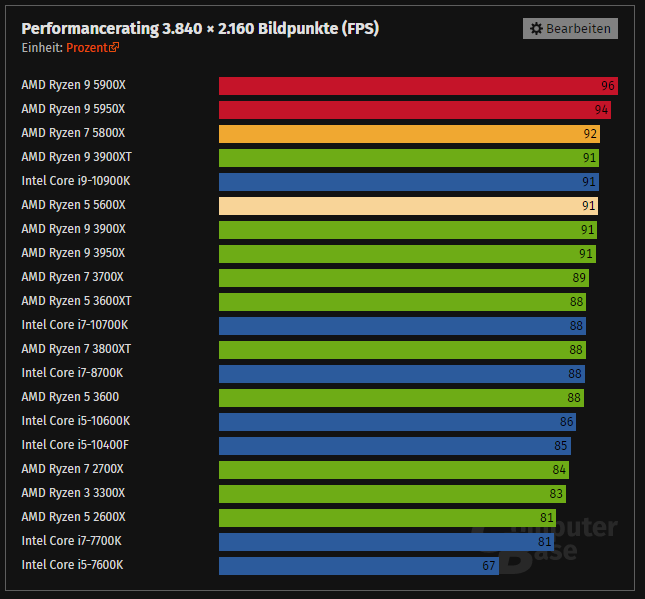Click the blue Core i9-10900K bar
Screen dimensions: 645x599
[x=409, y=182]
